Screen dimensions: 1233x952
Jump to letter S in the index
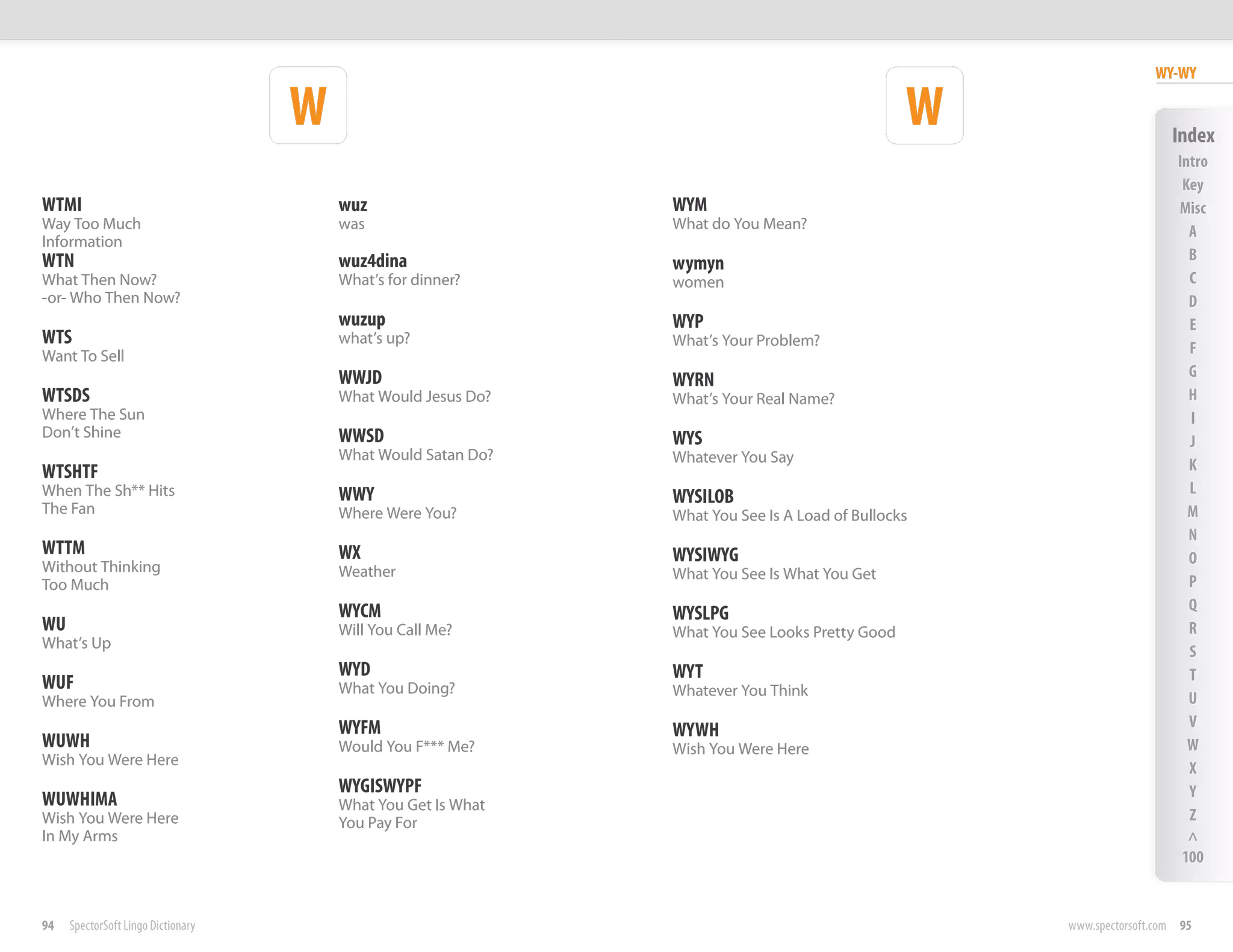pyautogui.click(x=1192, y=652)
